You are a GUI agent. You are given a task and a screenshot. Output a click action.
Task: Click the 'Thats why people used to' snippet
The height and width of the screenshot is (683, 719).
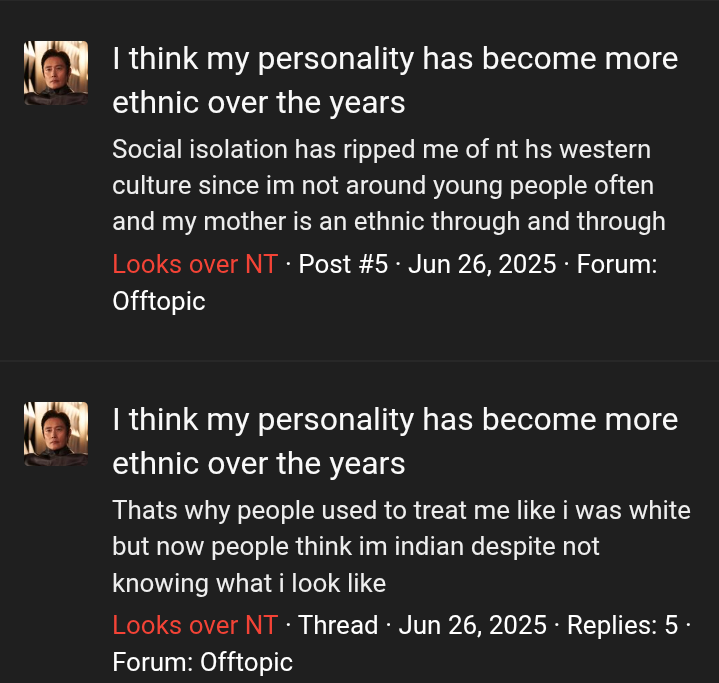(x=401, y=547)
